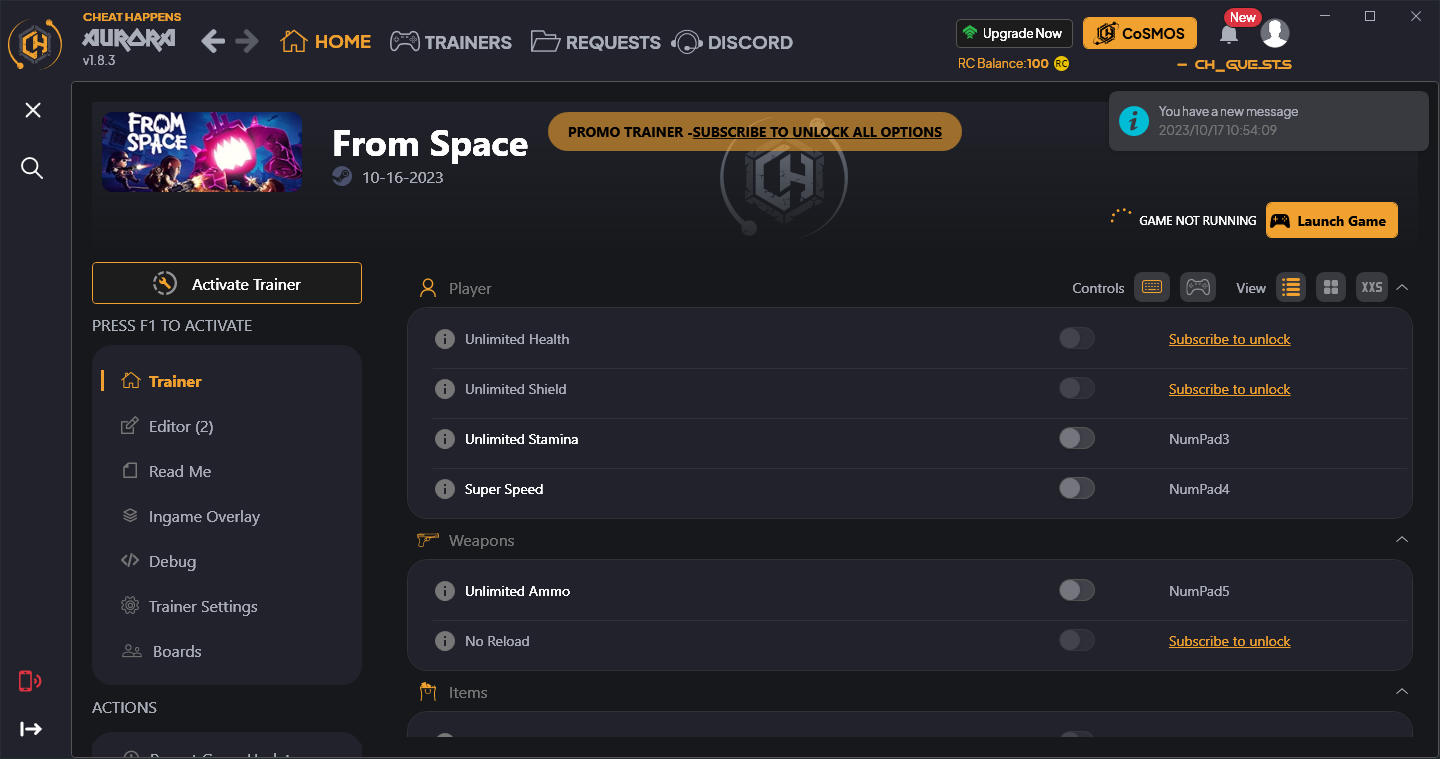Click the NumPad5 hotkey field
Image resolution: width=1440 pixels, height=759 pixels.
(x=1199, y=591)
